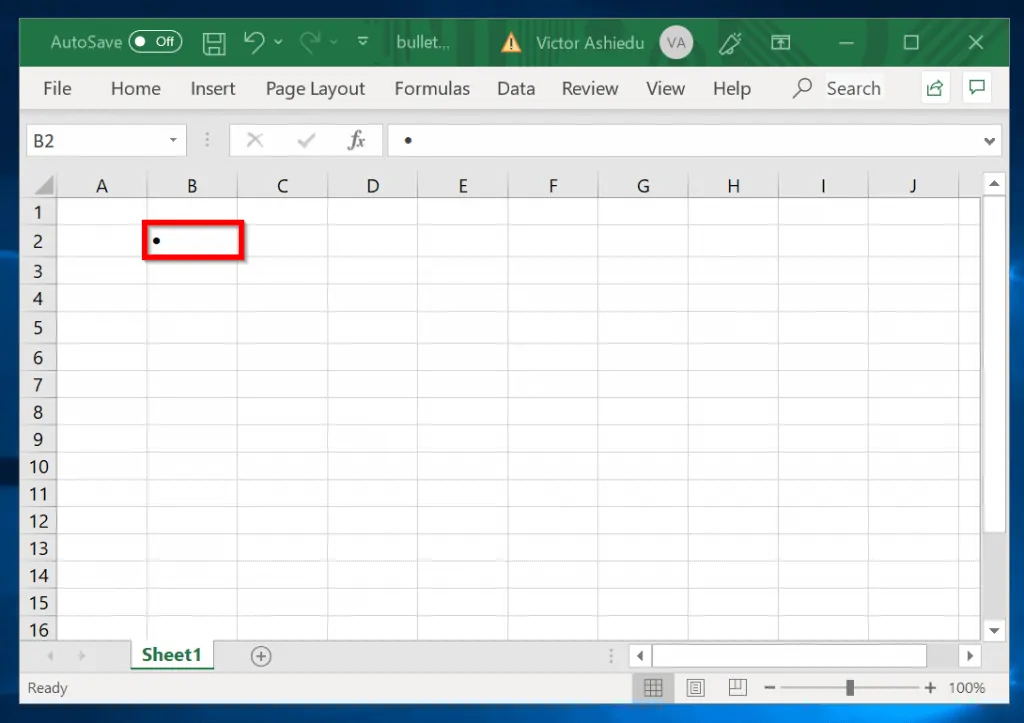The width and height of the screenshot is (1024, 723).
Task: Click the bullet workbook title
Action: point(423,42)
